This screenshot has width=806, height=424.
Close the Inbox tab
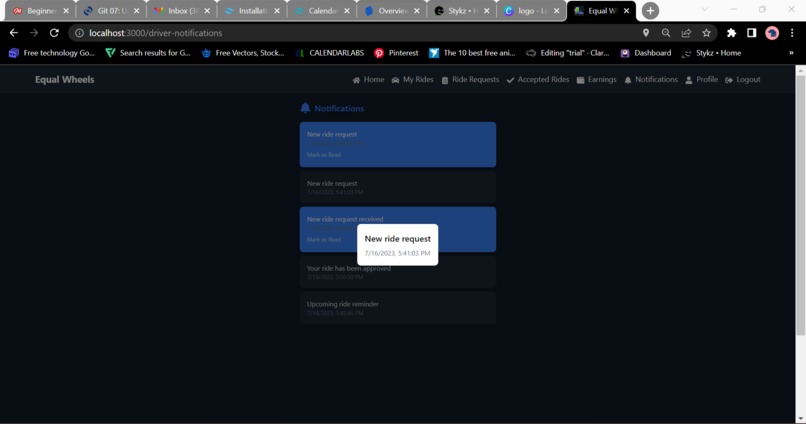tap(207, 11)
